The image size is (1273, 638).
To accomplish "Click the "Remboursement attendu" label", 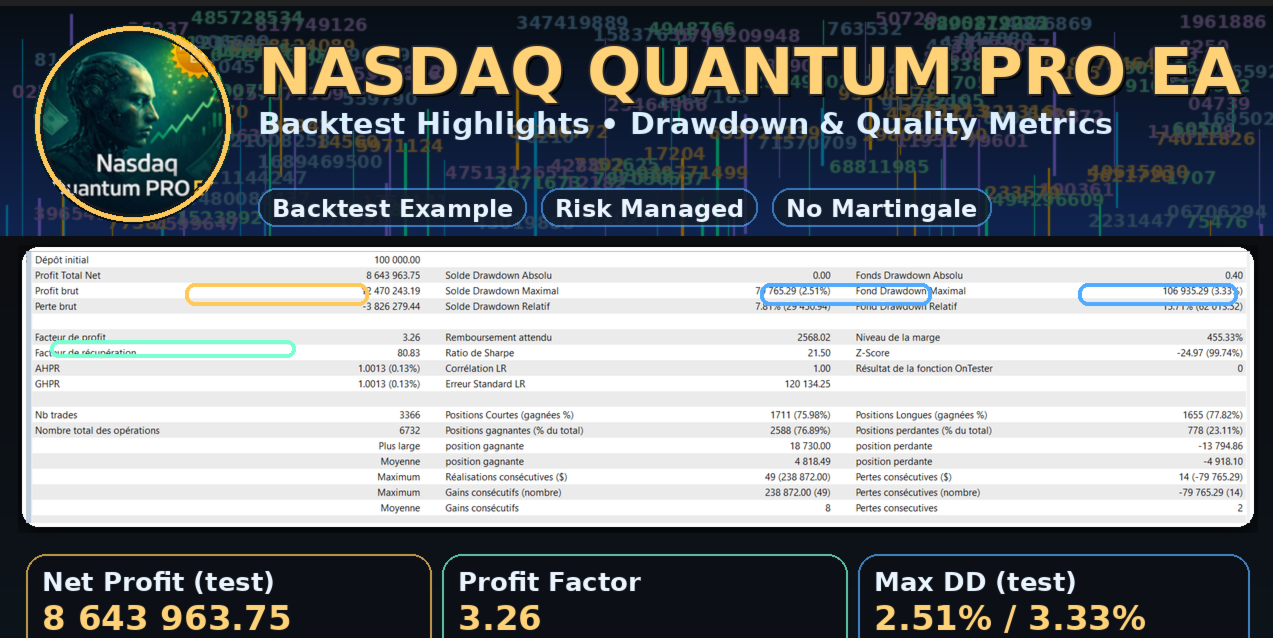I will (x=499, y=338).
